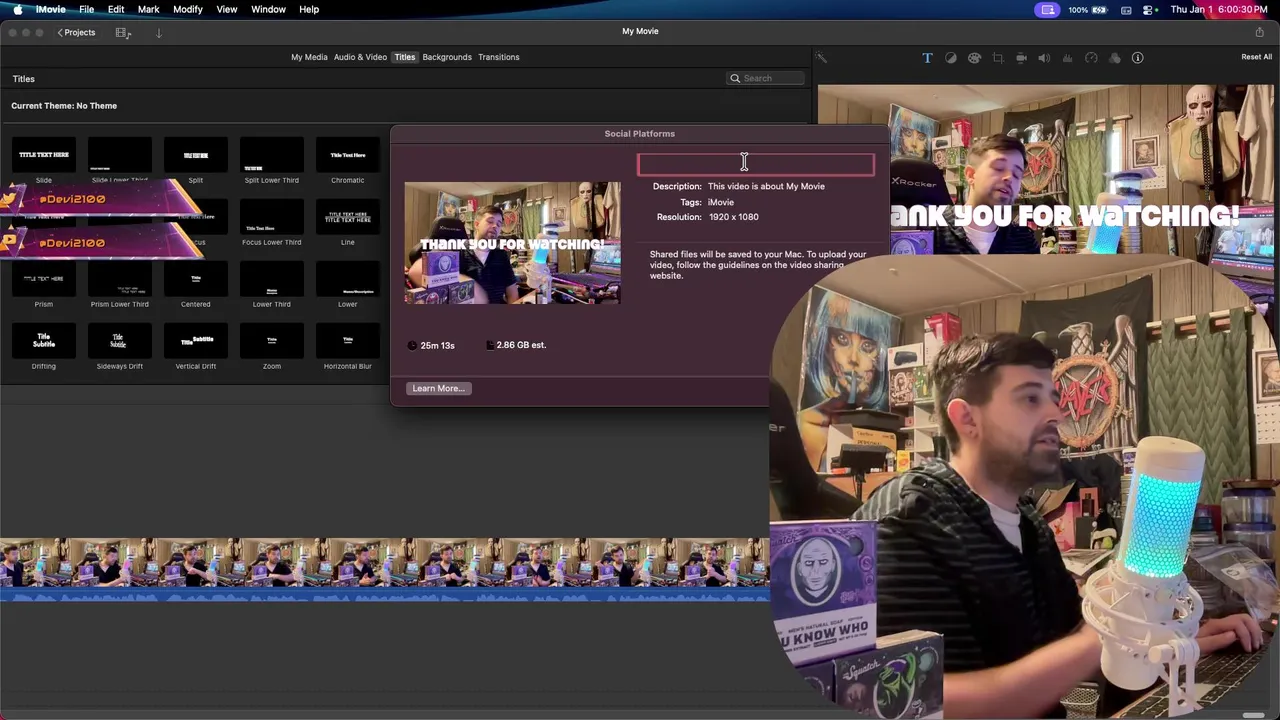
Task: Click the Share export icon
Action: tap(1259, 32)
